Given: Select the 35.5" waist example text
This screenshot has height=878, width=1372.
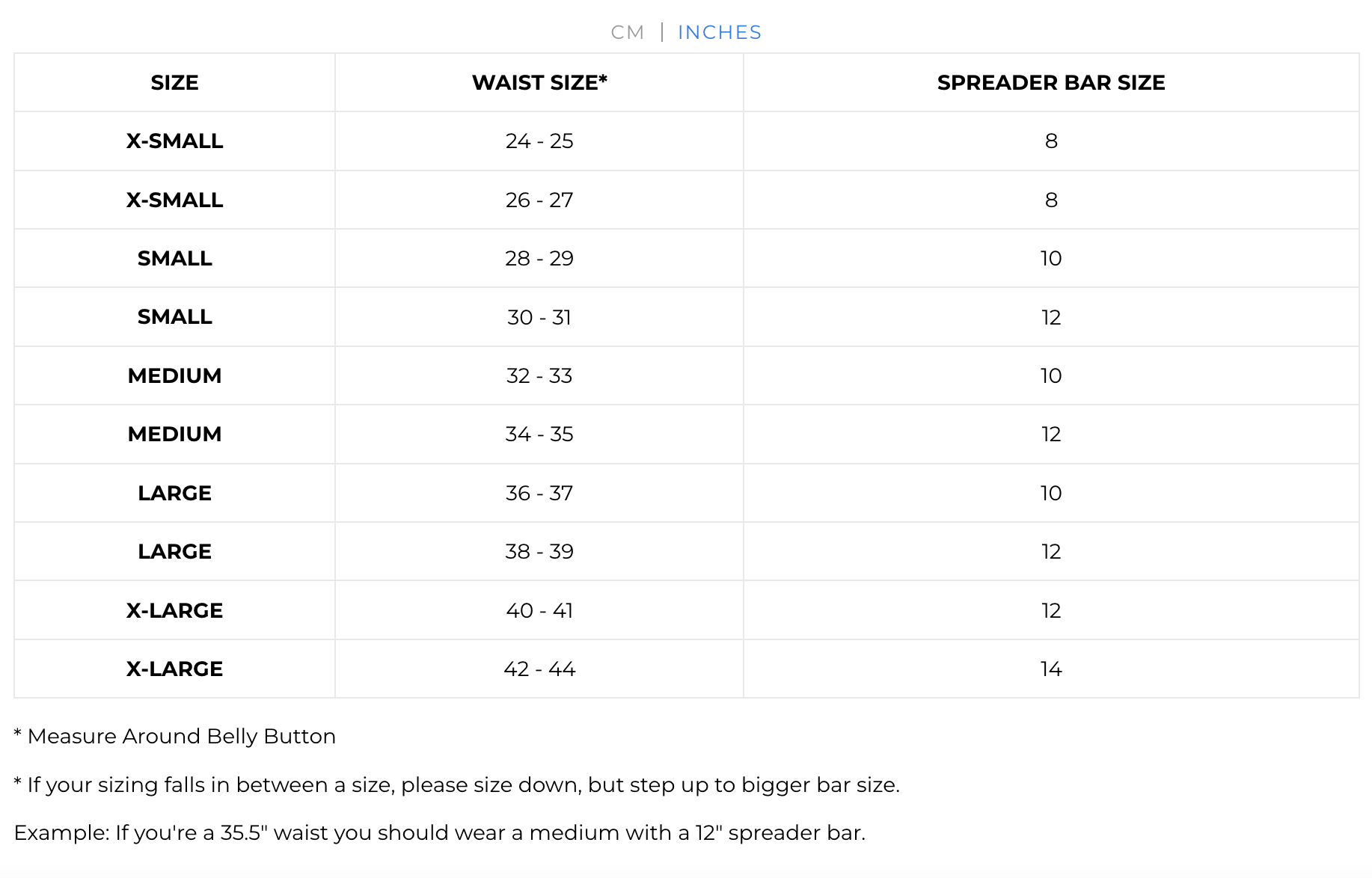Looking at the screenshot, I should click(439, 832).
